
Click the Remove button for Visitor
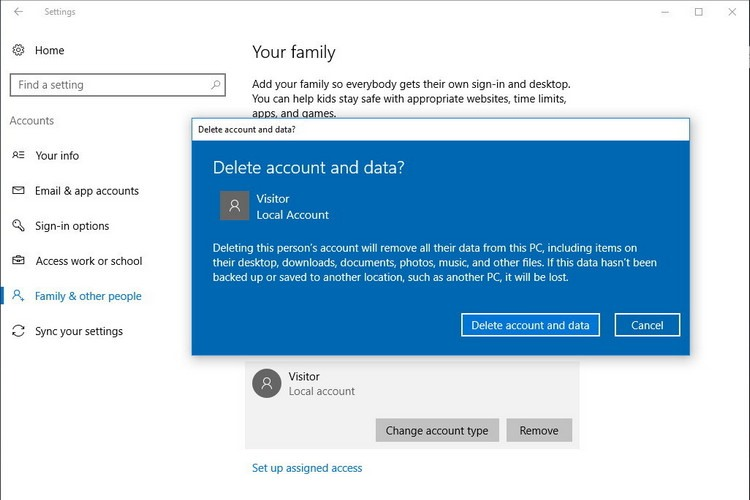tap(539, 430)
